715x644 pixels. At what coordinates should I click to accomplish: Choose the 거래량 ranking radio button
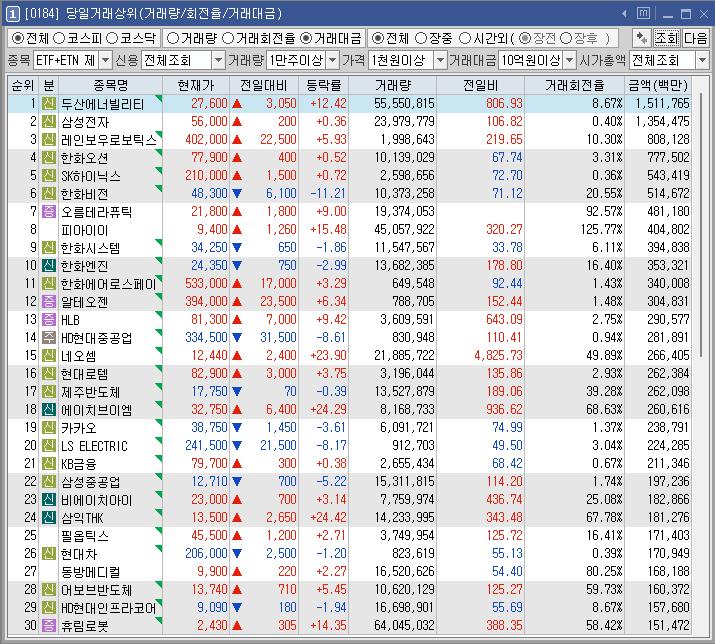(173, 38)
